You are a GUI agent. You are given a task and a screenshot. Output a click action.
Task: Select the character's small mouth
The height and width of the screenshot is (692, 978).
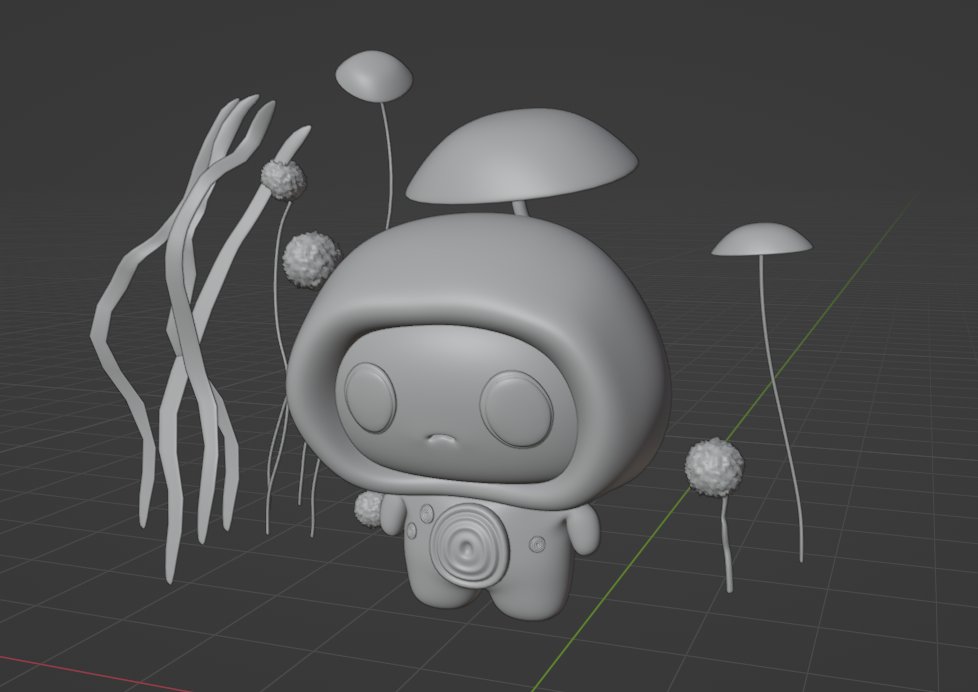coord(442,440)
